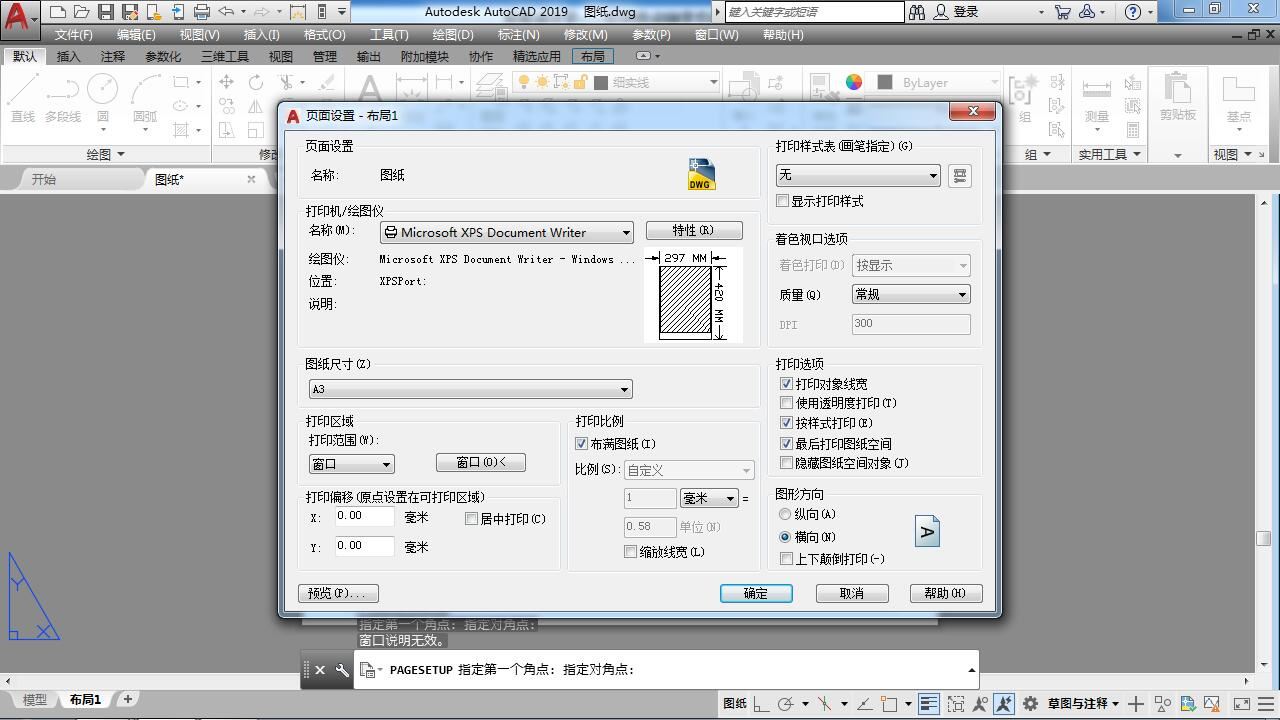The height and width of the screenshot is (720, 1280).
Task: Click the object color wheel swatch in ribbon
Action: pyautogui.click(x=854, y=83)
